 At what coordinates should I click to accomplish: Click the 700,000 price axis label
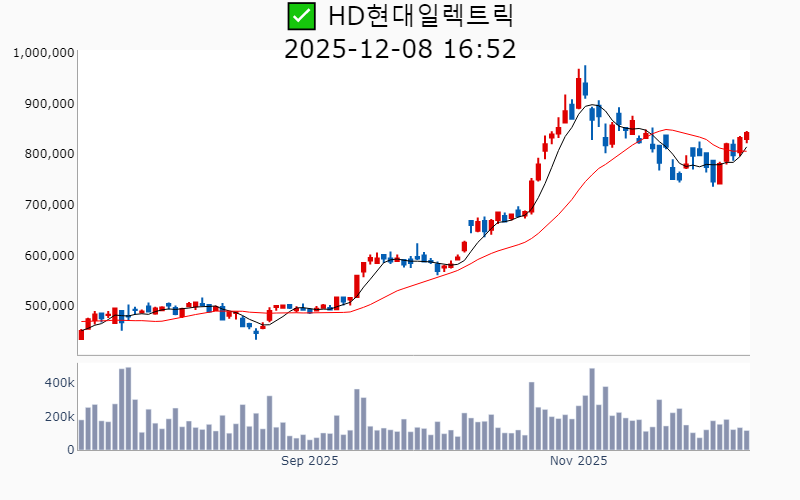(47, 205)
